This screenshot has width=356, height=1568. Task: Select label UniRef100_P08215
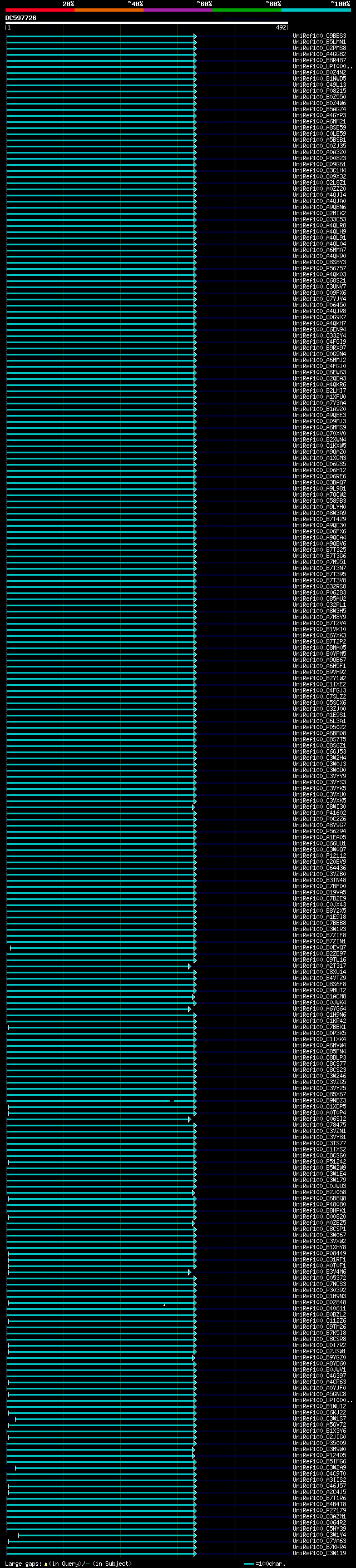pyautogui.click(x=319, y=91)
